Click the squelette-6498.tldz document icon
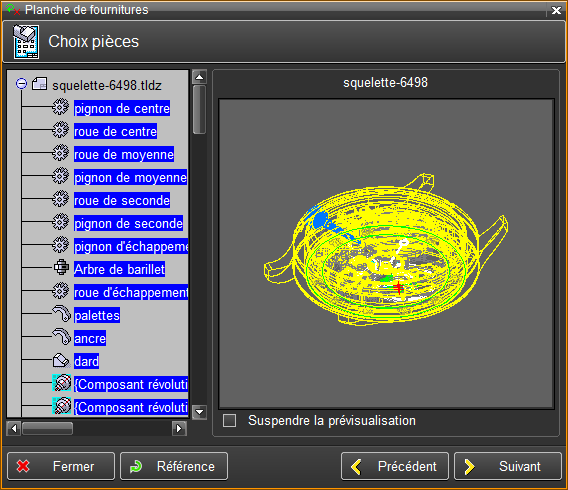Screen dimensions: 568x490 point(39,84)
